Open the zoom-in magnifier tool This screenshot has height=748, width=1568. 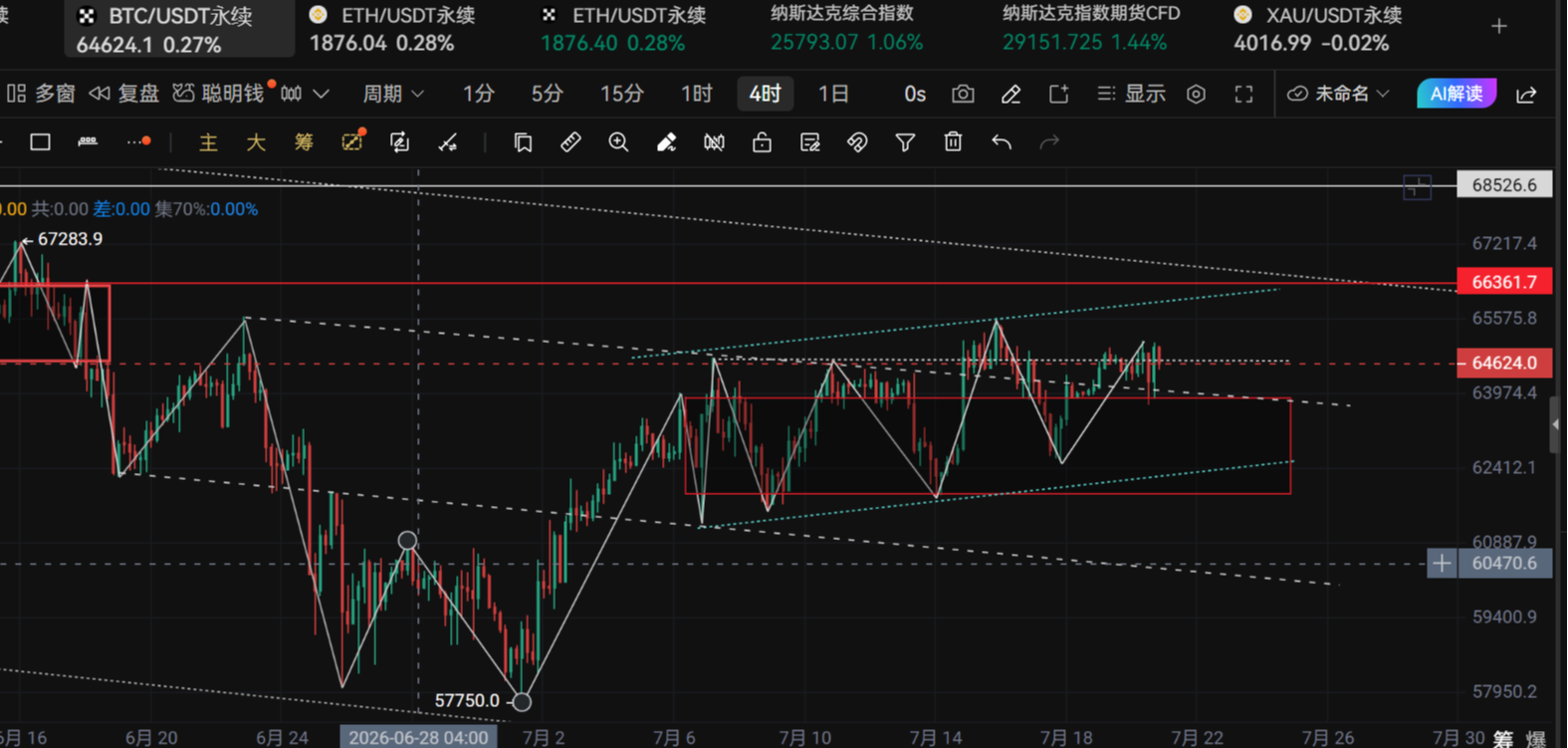618,142
